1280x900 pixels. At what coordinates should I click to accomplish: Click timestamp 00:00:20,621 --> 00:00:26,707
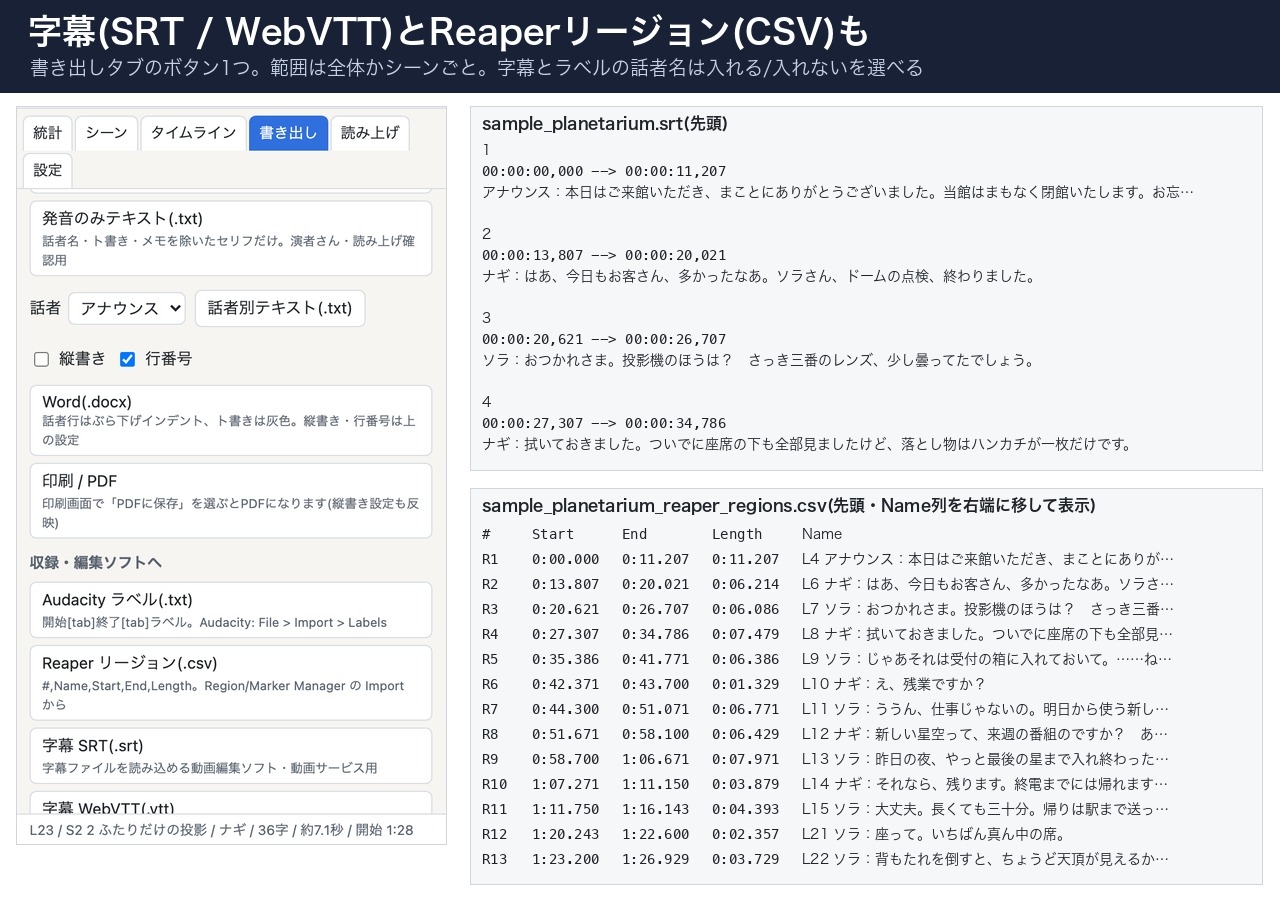(604, 339)
